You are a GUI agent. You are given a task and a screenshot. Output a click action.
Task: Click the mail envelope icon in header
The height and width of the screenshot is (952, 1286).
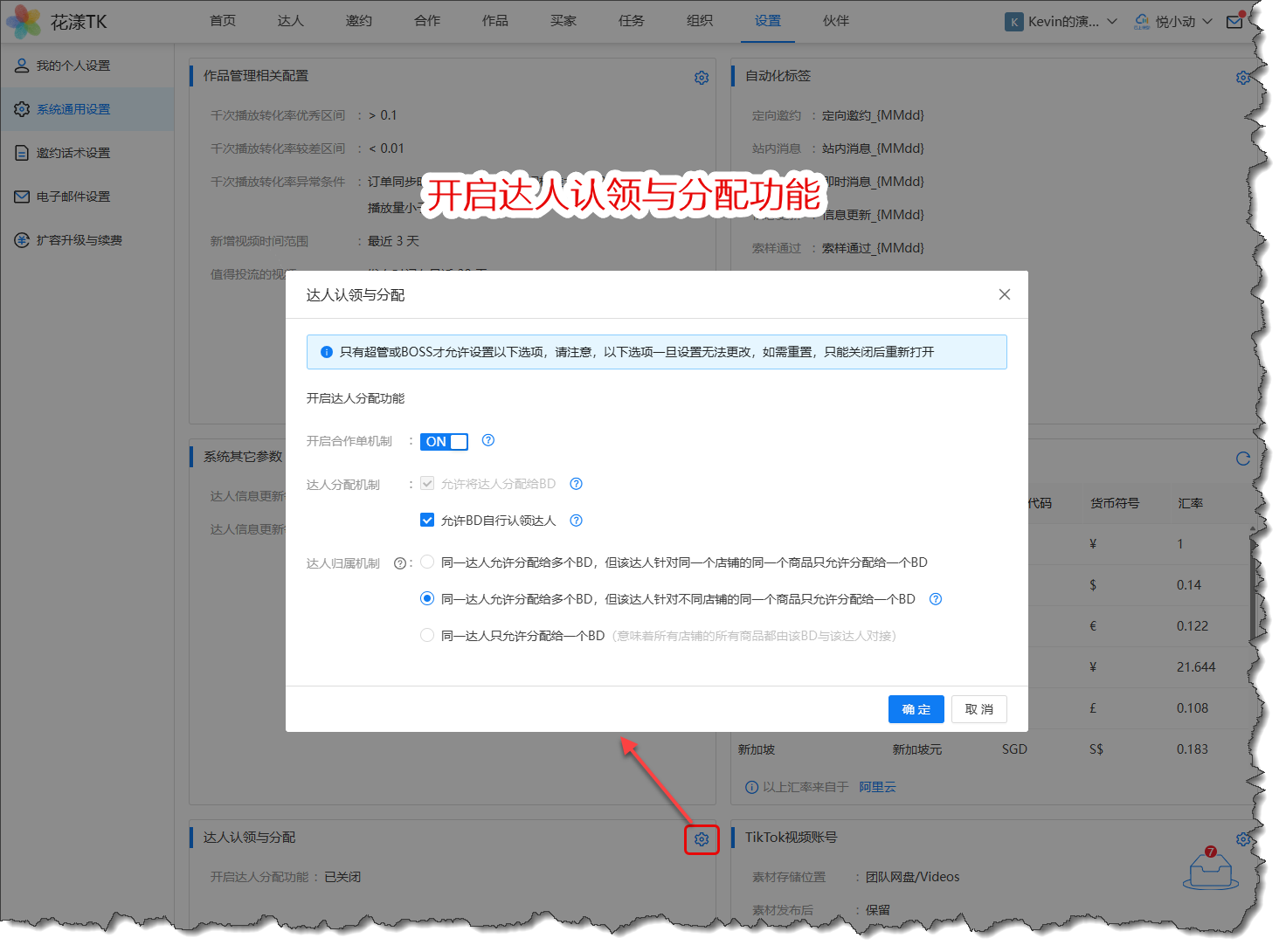[1234, 22]
